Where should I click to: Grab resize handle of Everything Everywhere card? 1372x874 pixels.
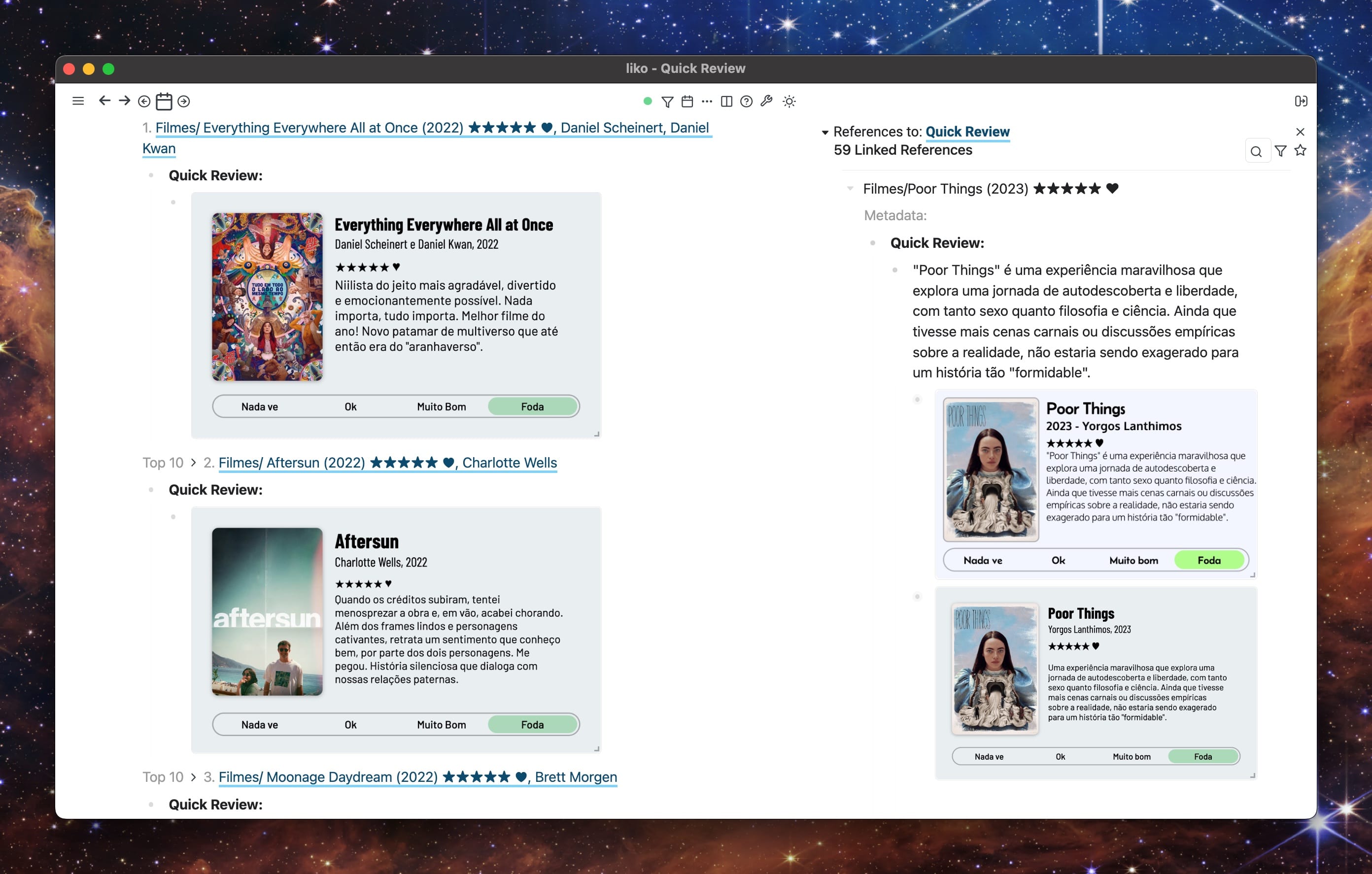coord(596,434)
